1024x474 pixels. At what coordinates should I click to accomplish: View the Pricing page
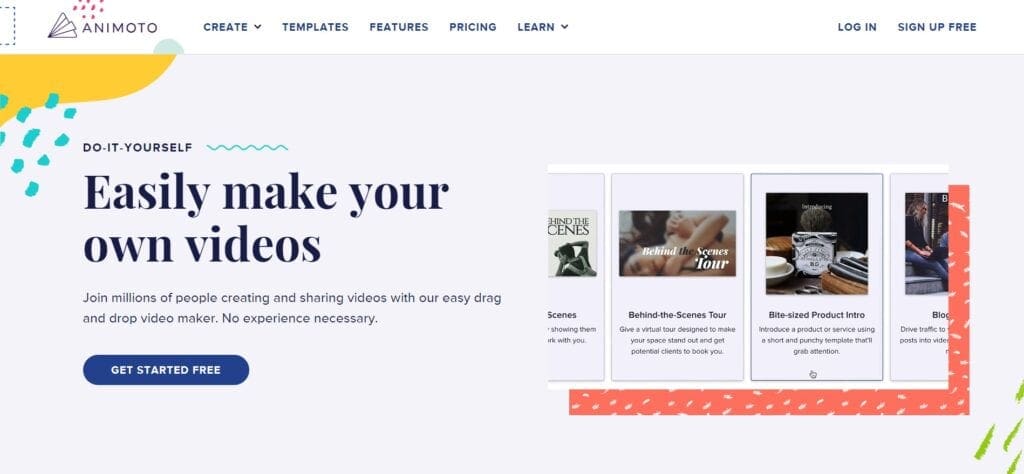pyautogui.click(x=473, y=27)
